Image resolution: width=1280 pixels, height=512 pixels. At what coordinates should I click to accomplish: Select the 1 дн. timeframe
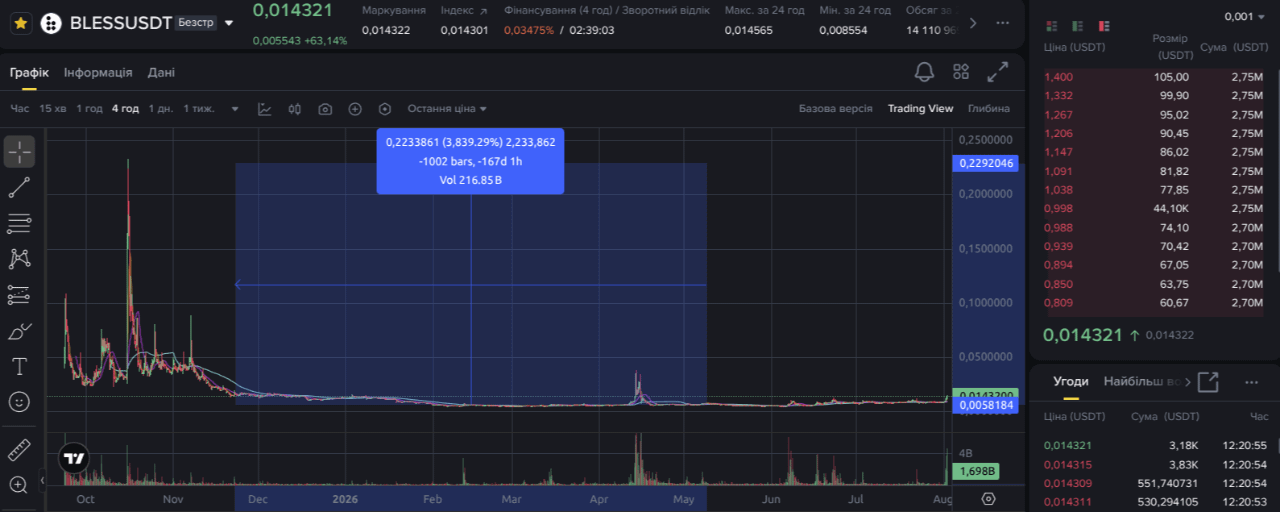[x=160, y=109]
